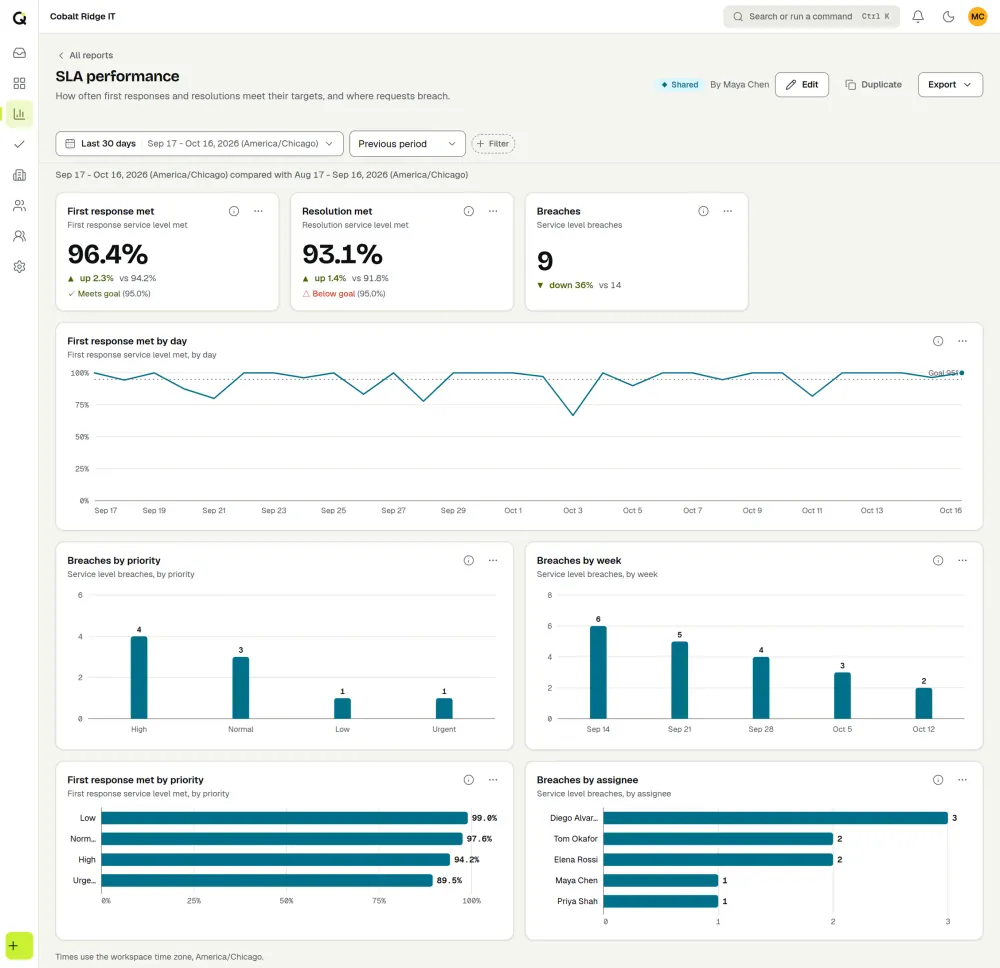Show info for Resolution met card
1000x968 pixels.
469,211
